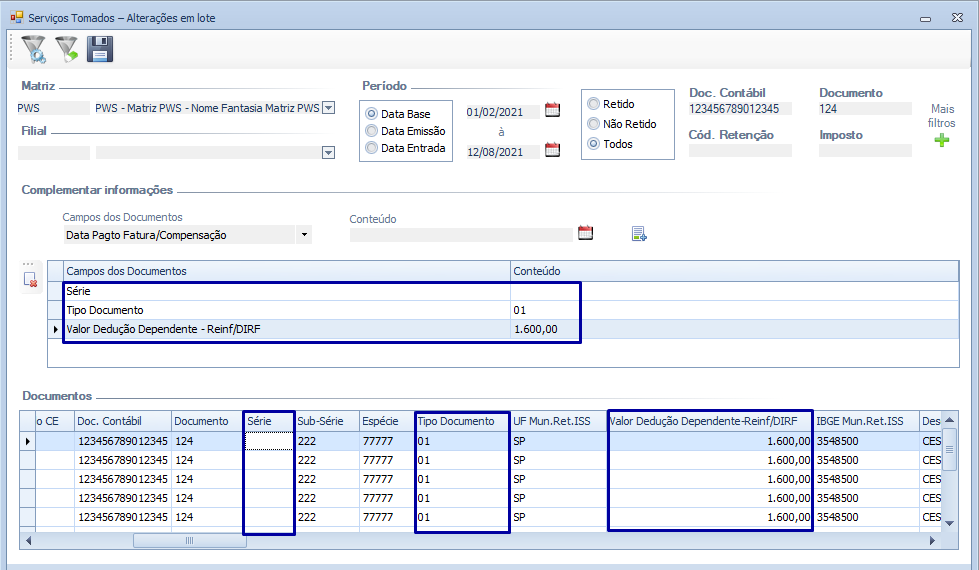Open calendar beside Conteúdo field
Screen dimensions: 979x570
(x=586, y=234)
